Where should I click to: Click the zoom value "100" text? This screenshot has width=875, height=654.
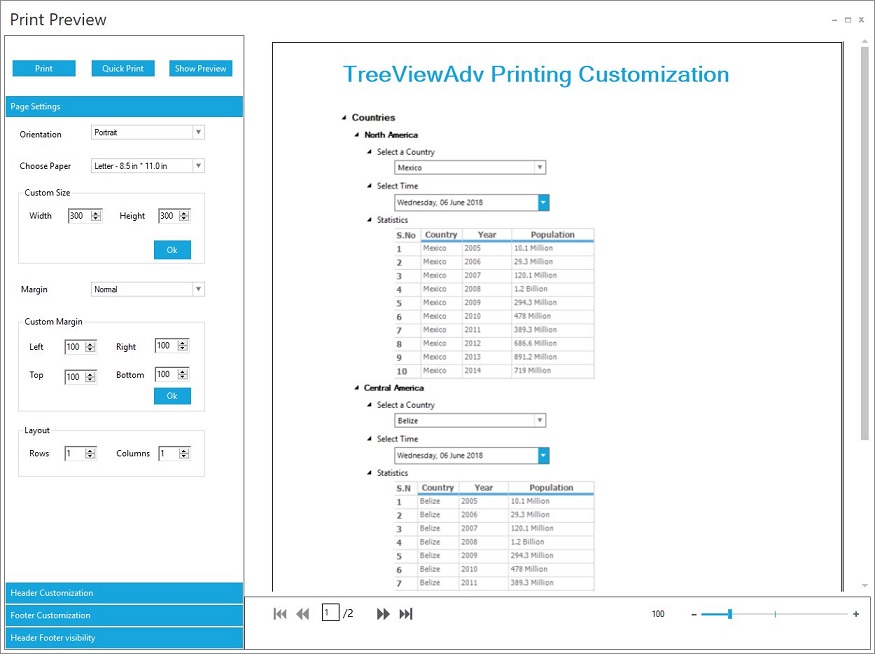(x=658, y=614)
